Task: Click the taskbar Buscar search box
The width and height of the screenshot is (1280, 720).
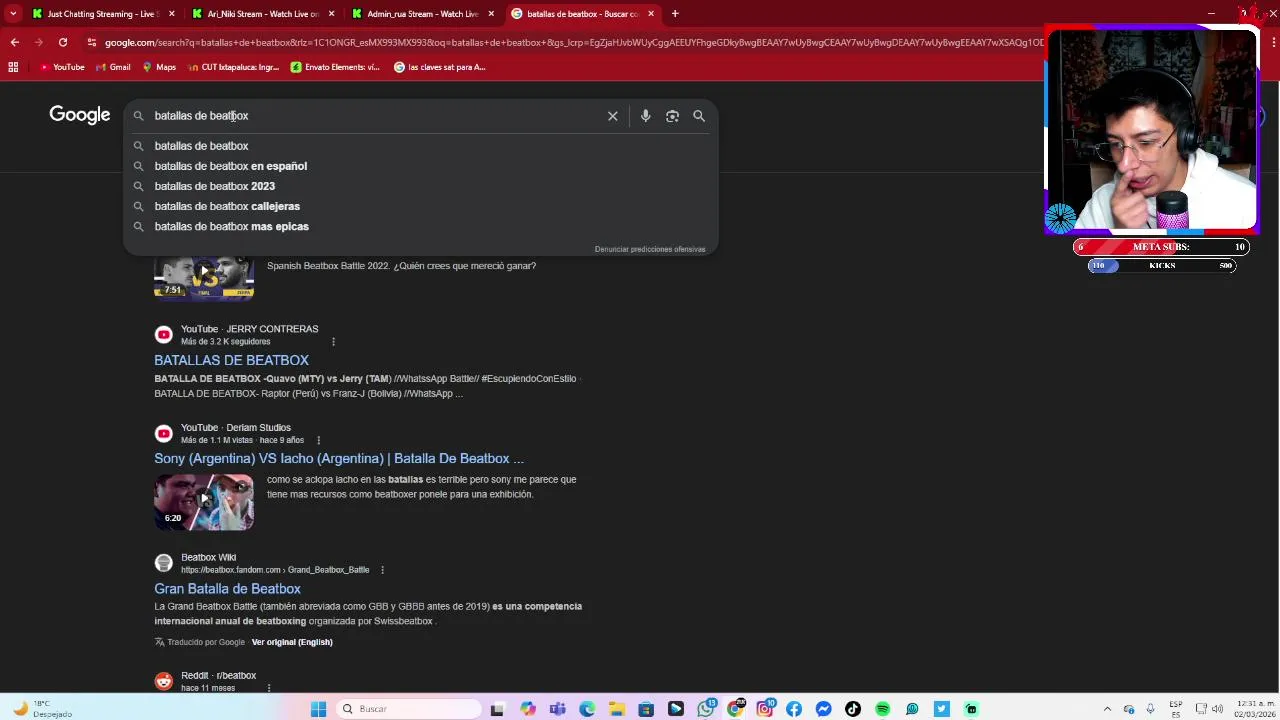Action: pos(410,709)
